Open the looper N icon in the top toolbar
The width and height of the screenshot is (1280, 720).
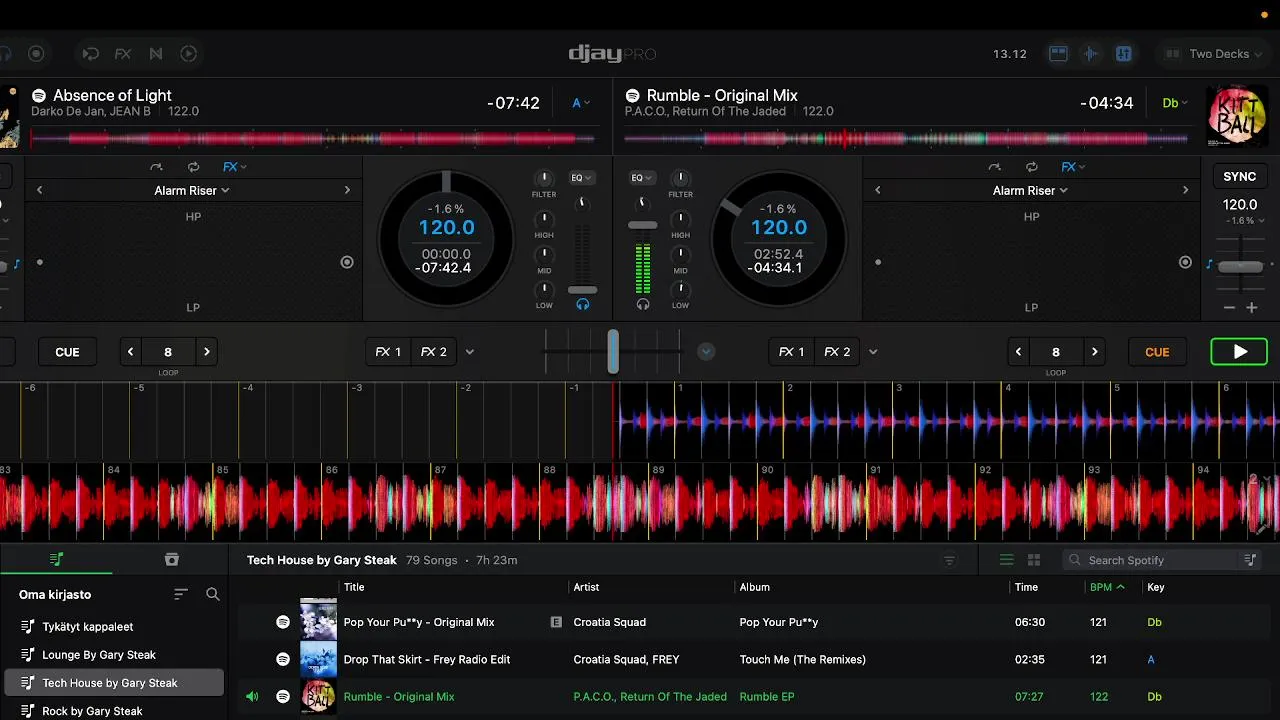point(156,54)
